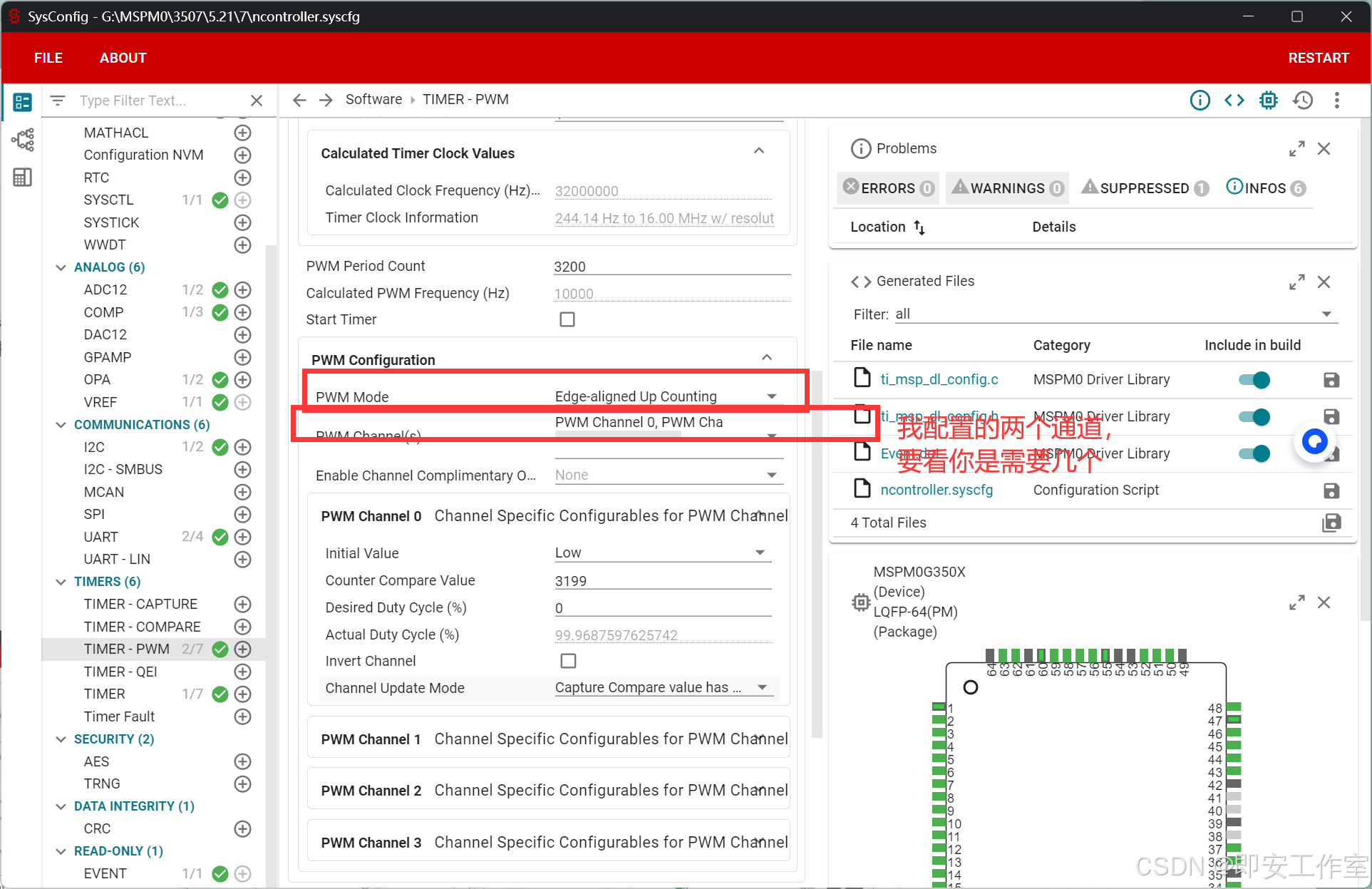This screenshot has height=889, width=1372.
Task: Open the FILE menu
Action: (x=48, y=58)
